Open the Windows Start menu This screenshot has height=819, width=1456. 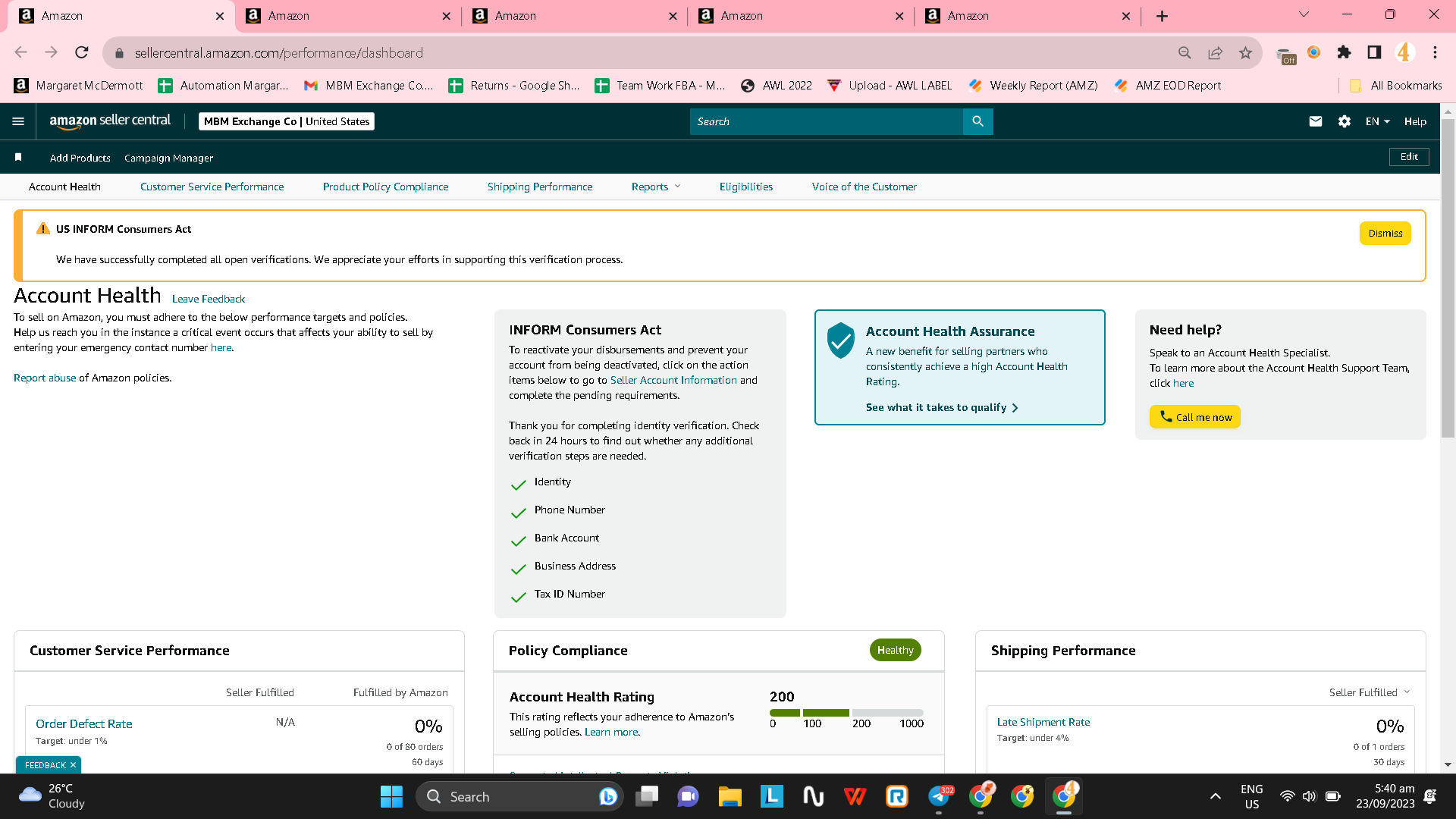(x=391, y=796)
